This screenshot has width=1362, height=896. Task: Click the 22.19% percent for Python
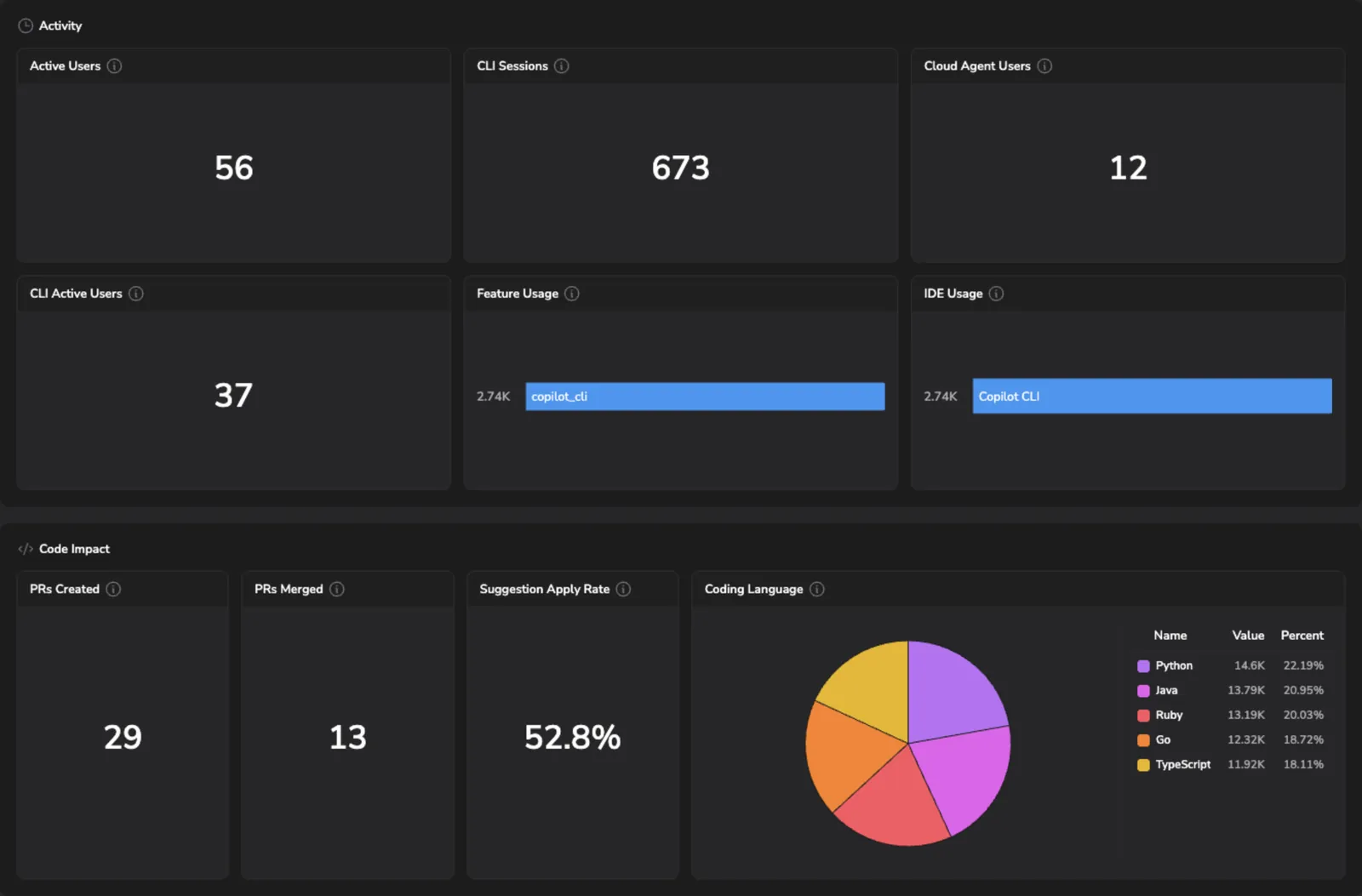1303,666
